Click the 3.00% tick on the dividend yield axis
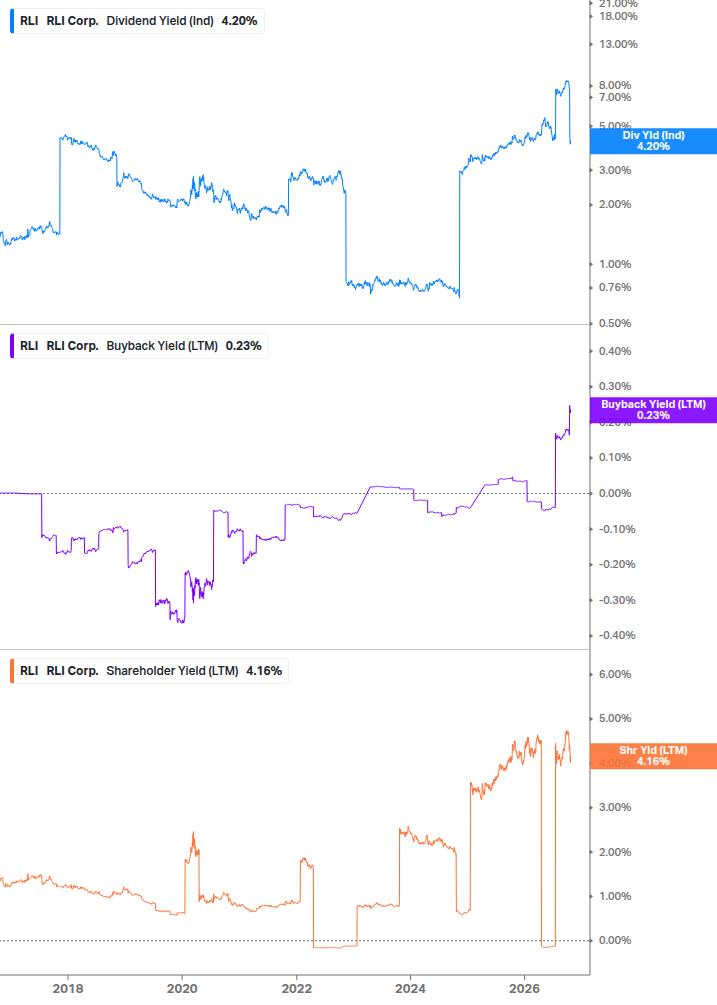 point(615,170)
